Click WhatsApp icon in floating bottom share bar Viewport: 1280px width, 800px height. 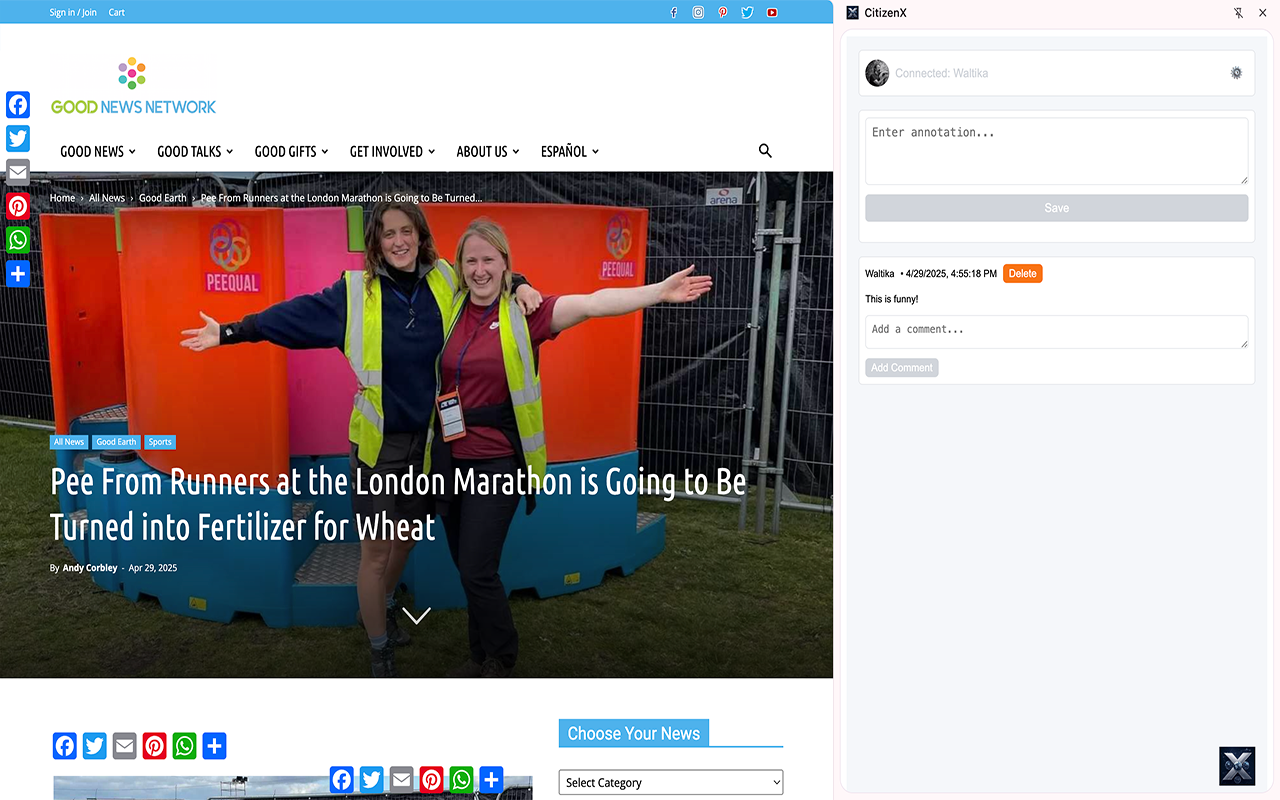coord(462,780)
